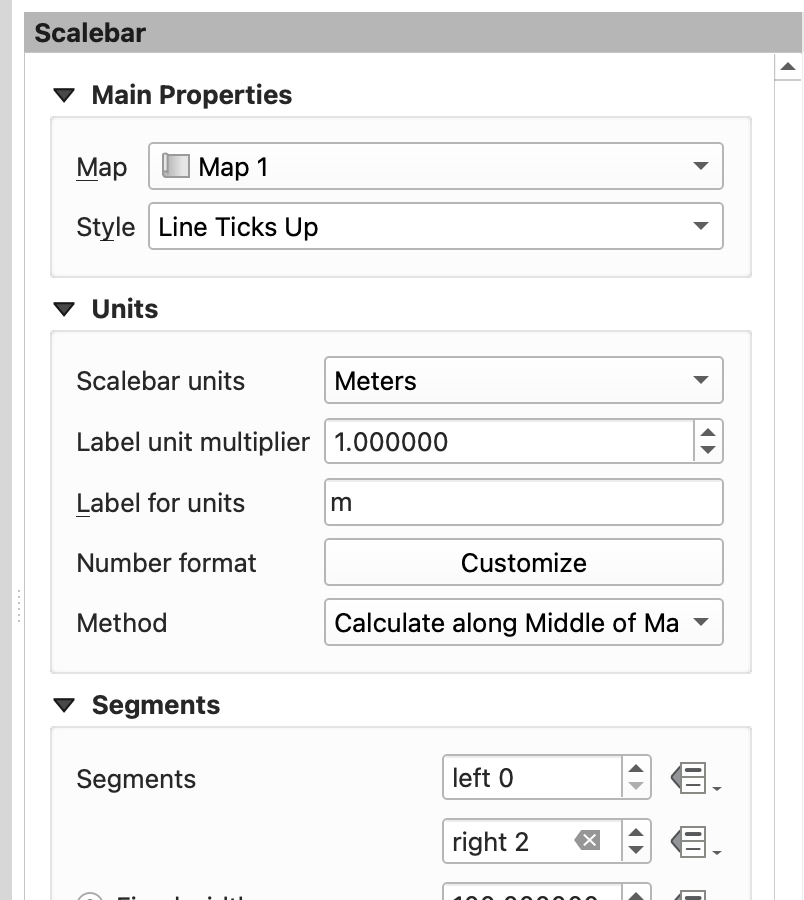Click the scrollbar up arrow
Image resolution: width=804 pixels, height=900 pixels.
[788, 68]
